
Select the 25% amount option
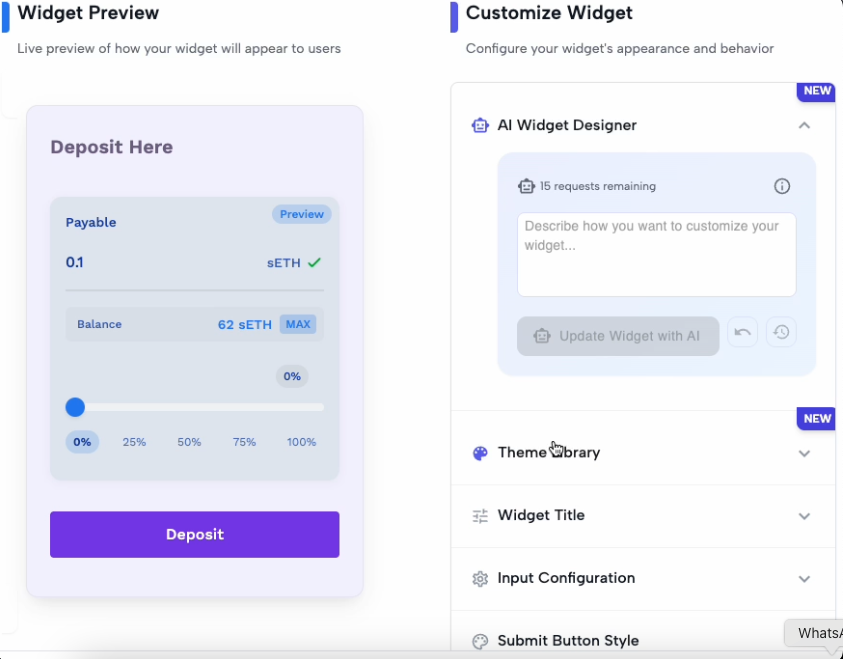[134, 442]
